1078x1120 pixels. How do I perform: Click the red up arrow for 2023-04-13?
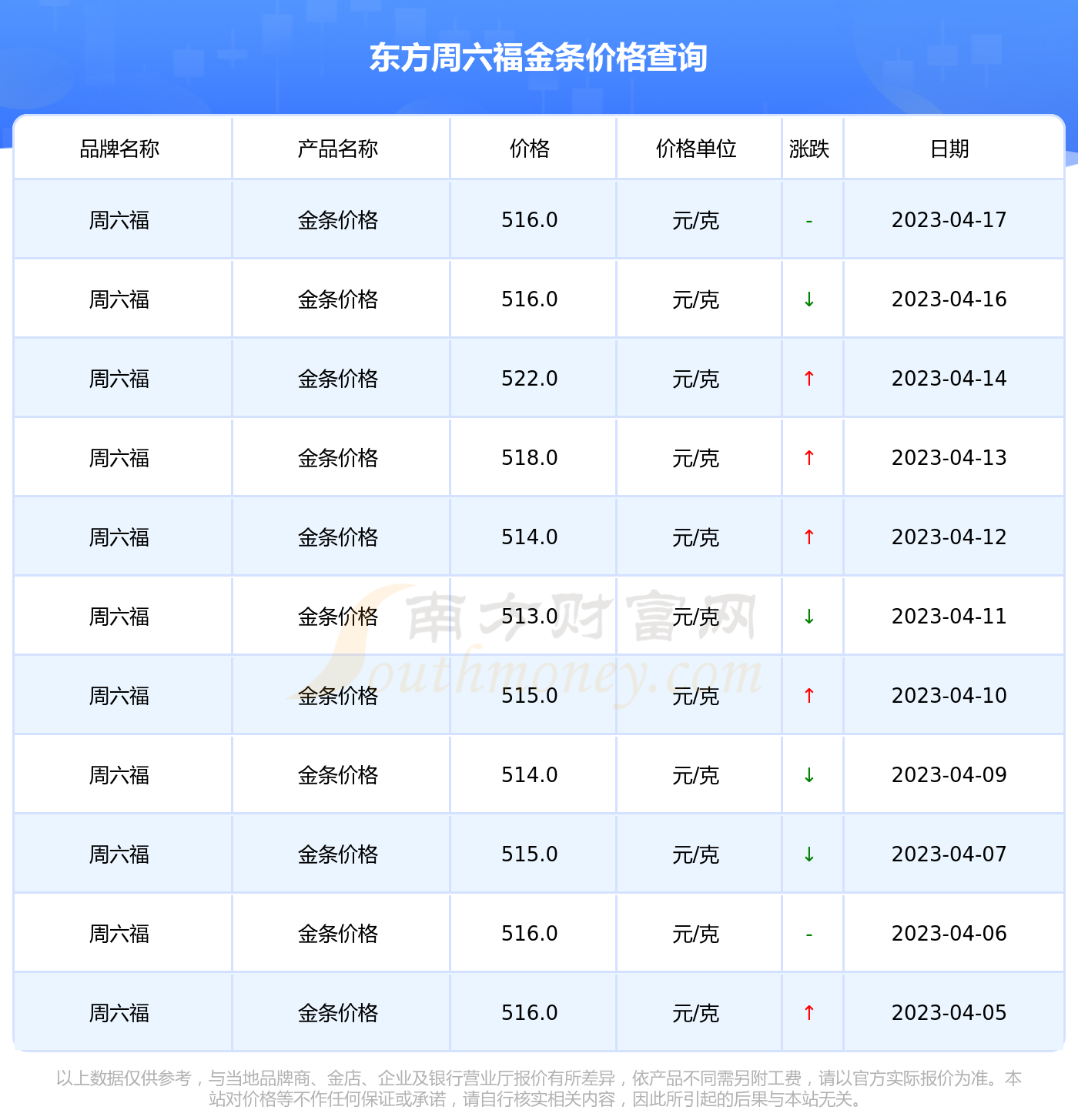point(809,458)
